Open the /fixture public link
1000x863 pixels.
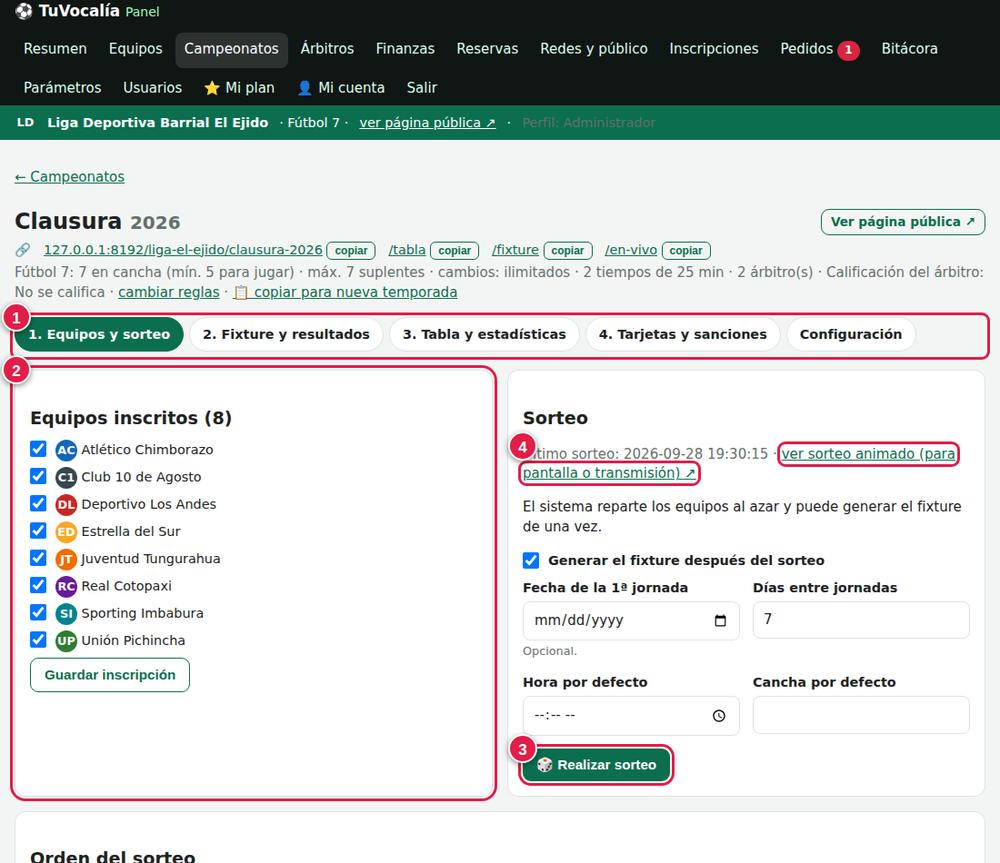pyautogui.click(x=515, y=250)
